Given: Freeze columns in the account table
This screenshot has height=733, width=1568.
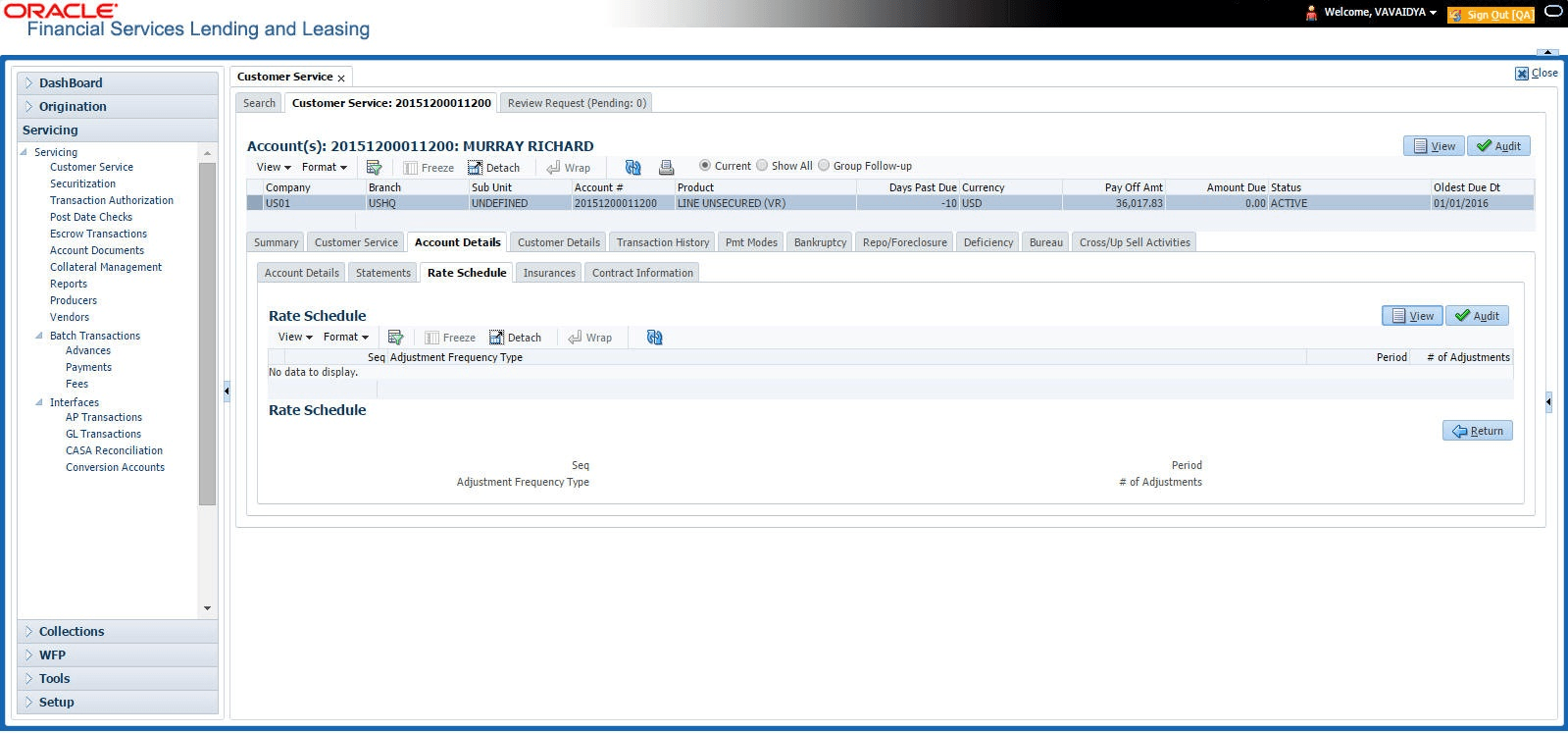Looking at the screenshot, I should 429,168.
